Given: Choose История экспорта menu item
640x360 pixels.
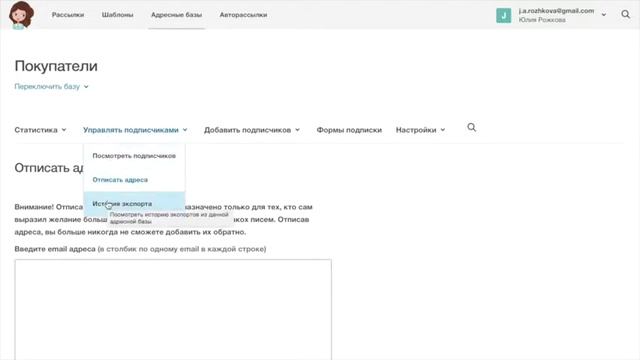Looking at the screenshot, I should (134, 203).
